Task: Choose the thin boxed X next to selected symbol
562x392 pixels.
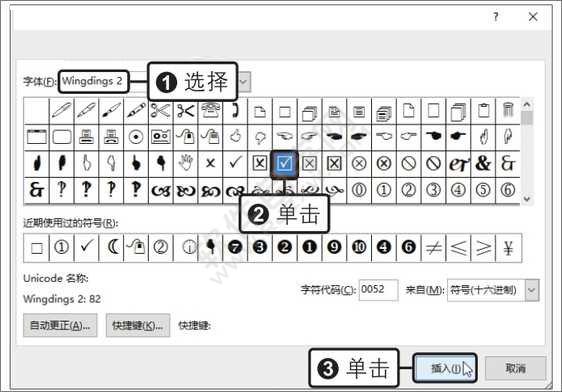Action: pyautogui.click(x=310, y=163)
